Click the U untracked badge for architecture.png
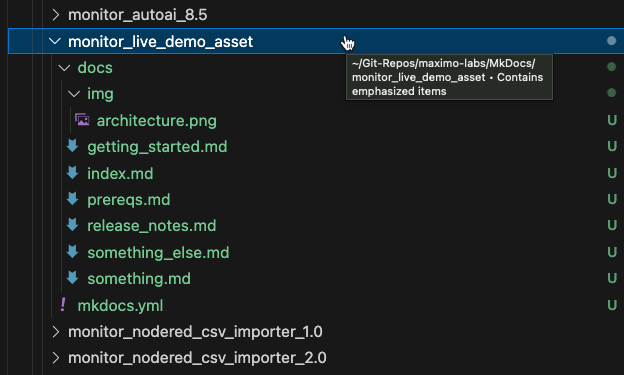This screenshot has width=624, height=375. pyautogui.click(x=612, y=120)
